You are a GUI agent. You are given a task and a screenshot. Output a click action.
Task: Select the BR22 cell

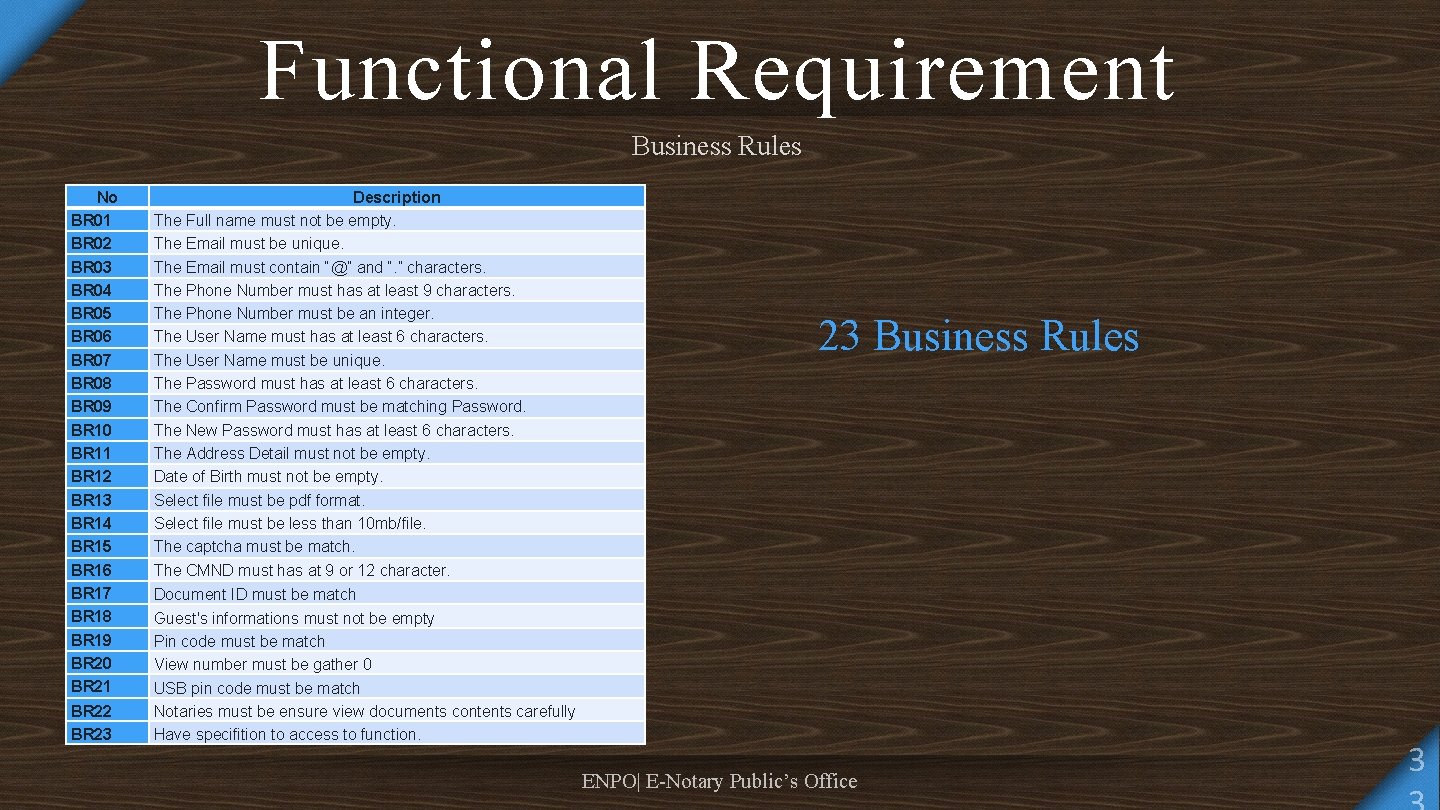pos(107,710)
